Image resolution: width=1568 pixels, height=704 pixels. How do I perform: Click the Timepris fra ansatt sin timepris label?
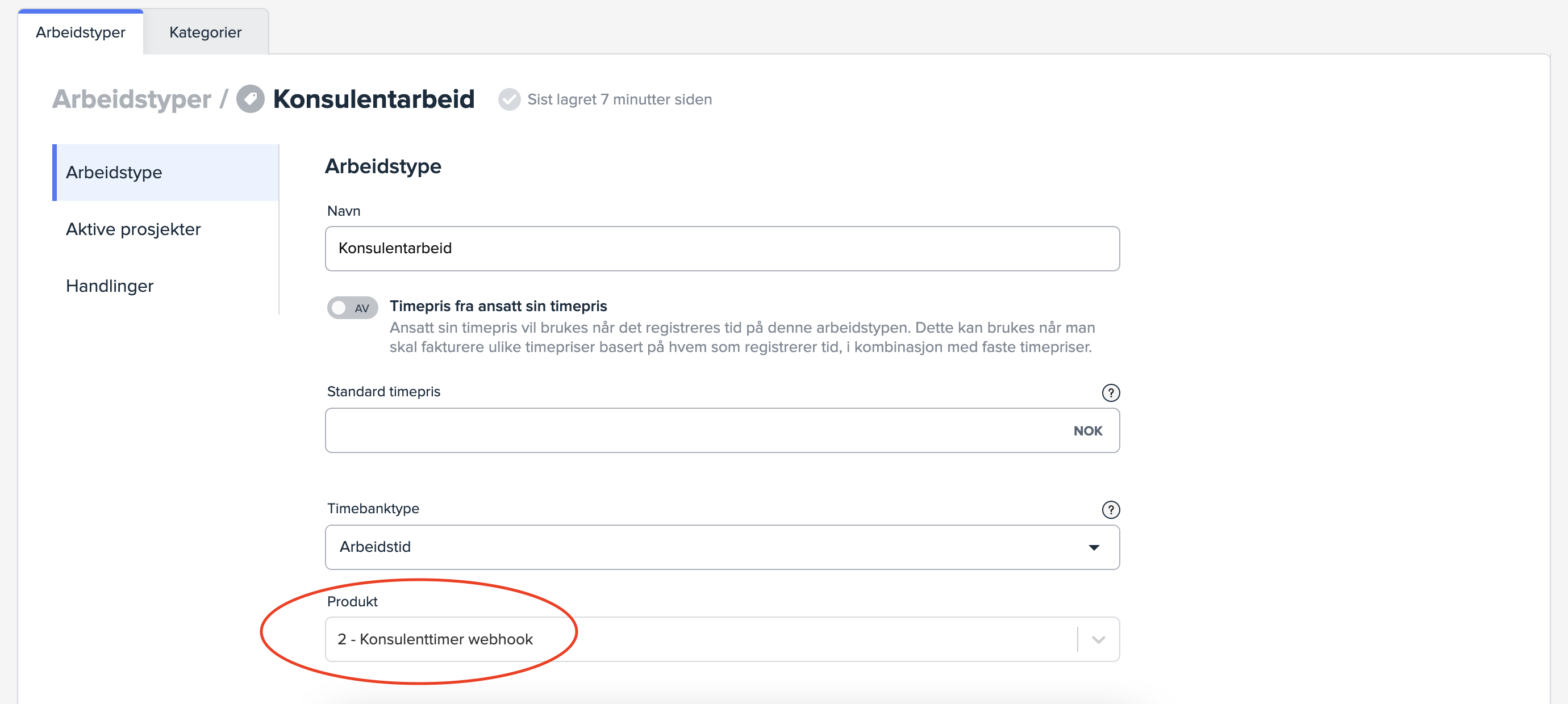(x=498, y=306)
